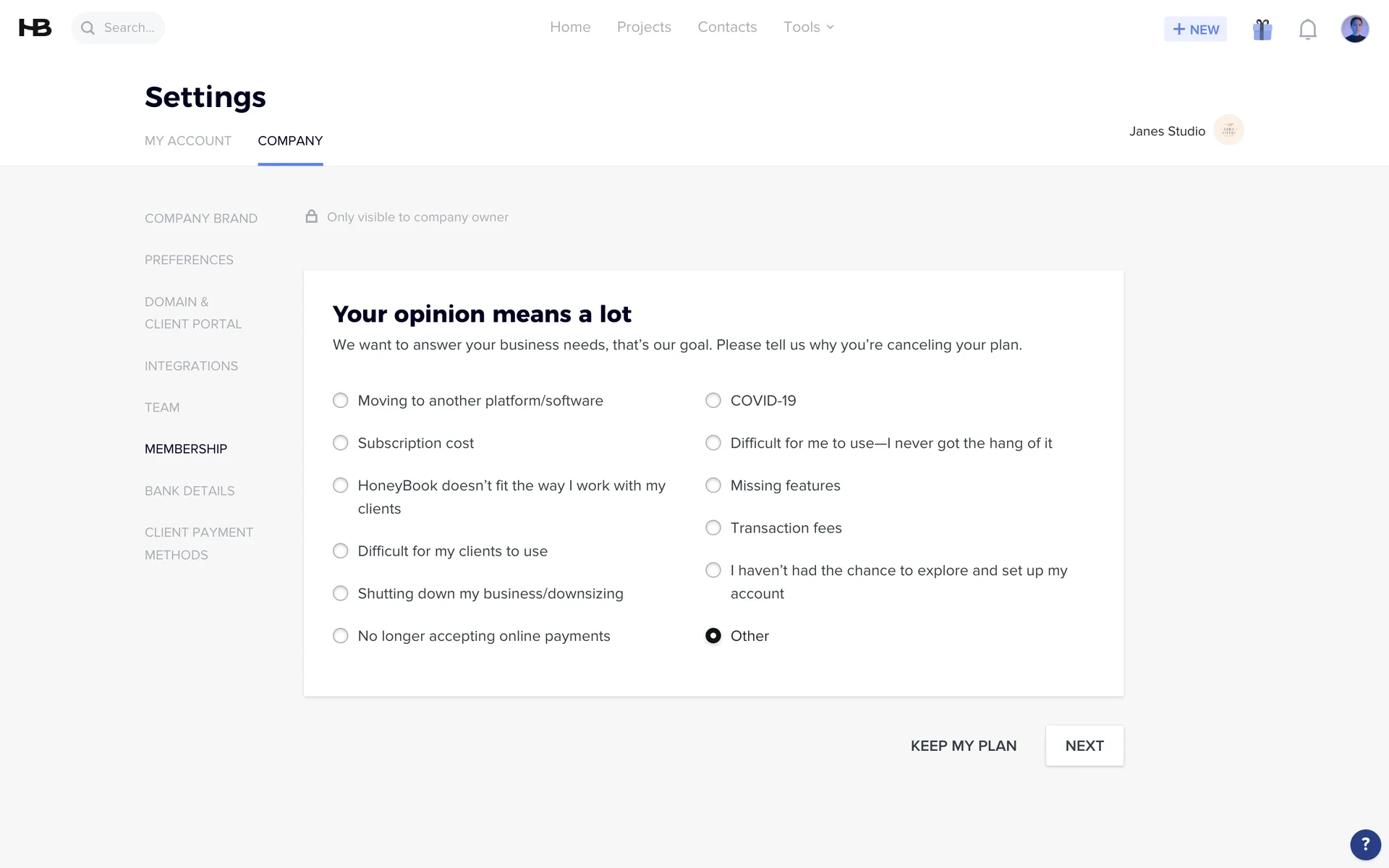Select Difficult for my clients to use
Viewport: 1389px width, 868px height.
[x=340, y=551]
